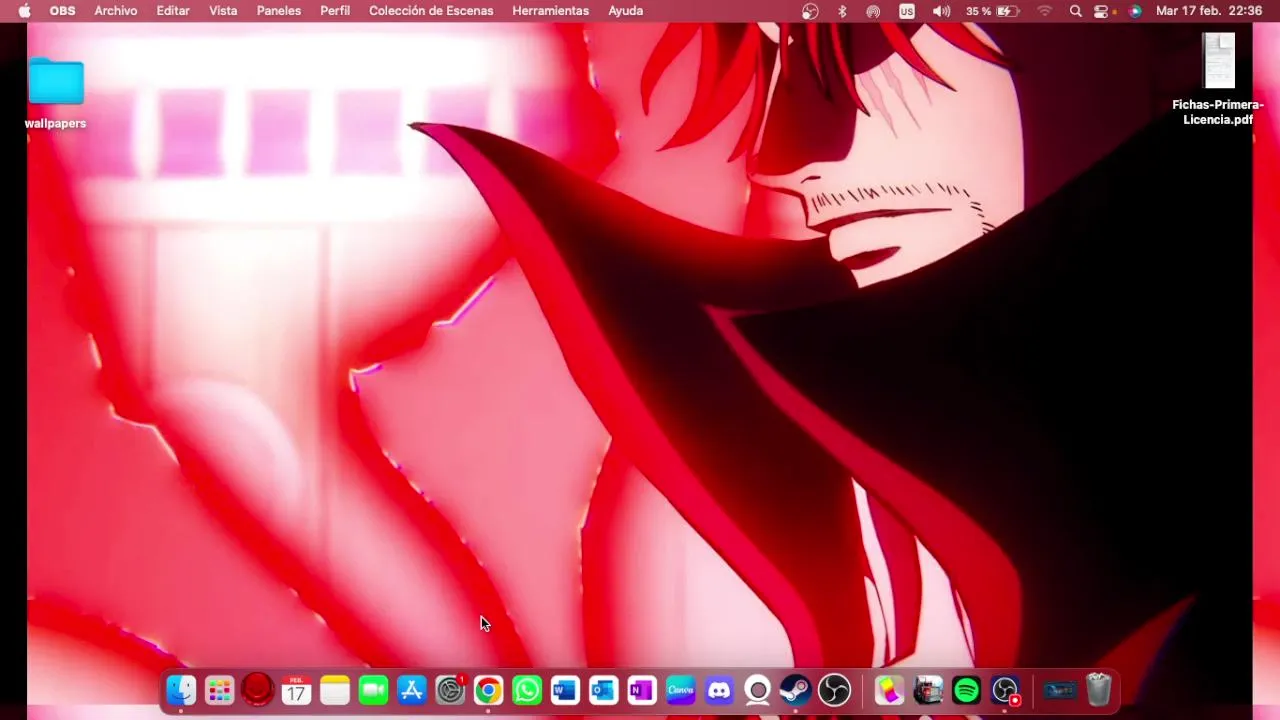
Task: Open the Colección de Escenas menu
Action: coord(431,11)
